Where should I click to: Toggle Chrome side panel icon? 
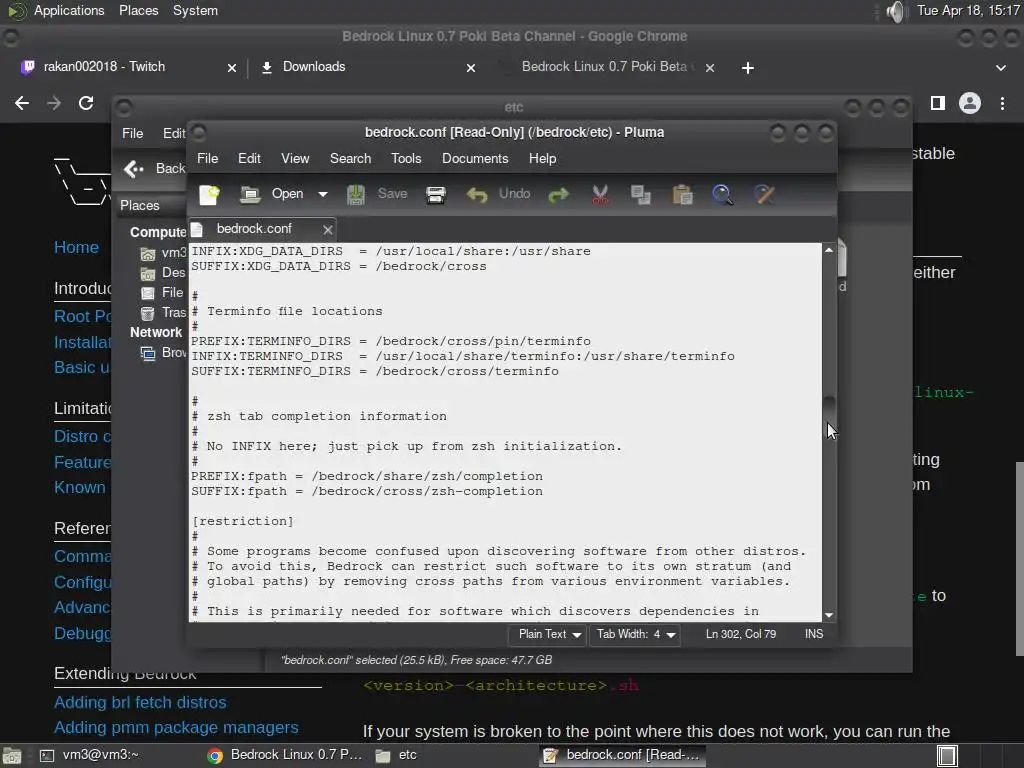click(x=938, y=103)
